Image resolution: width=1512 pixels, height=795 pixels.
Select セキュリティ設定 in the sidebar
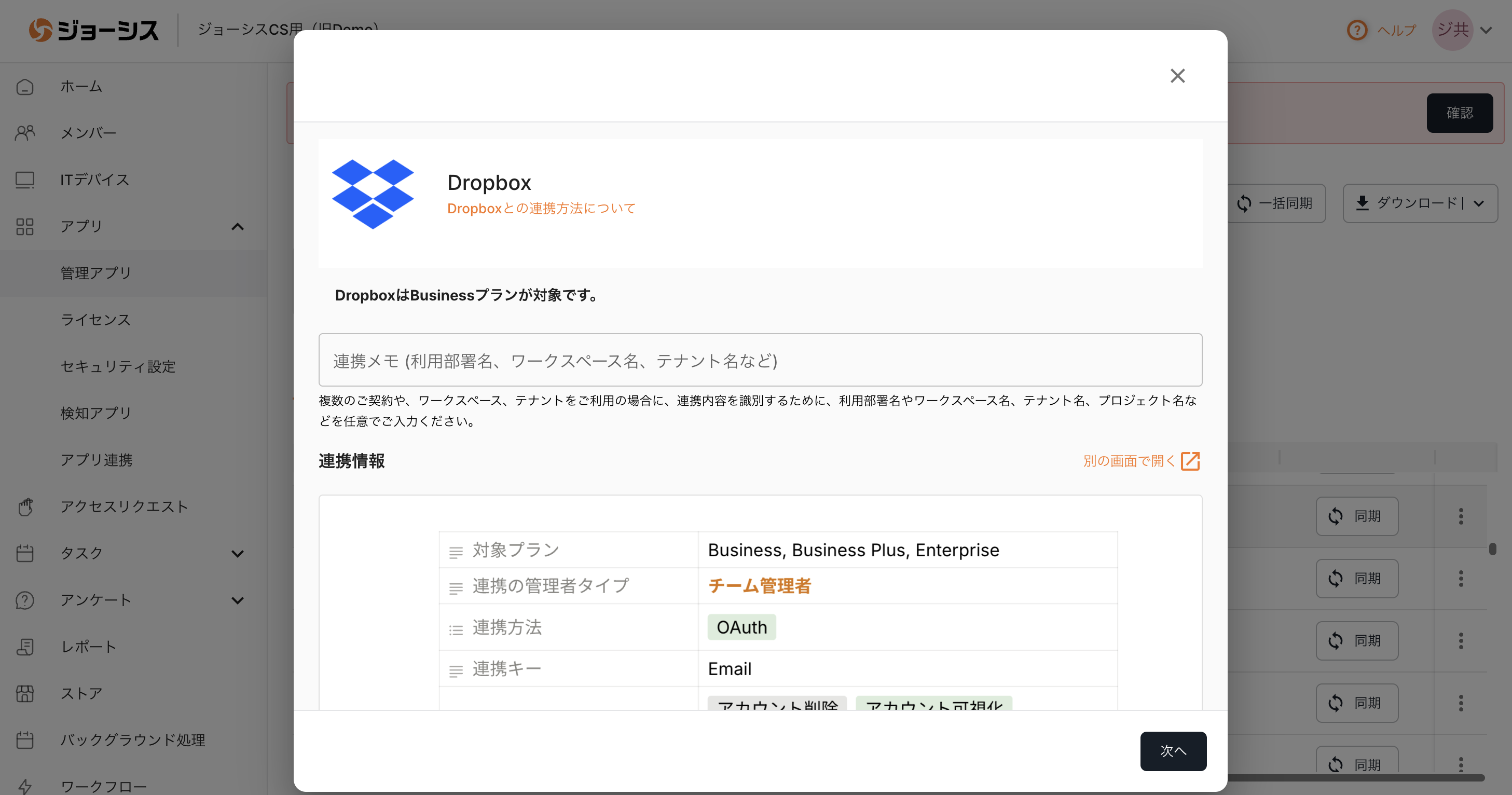tap(118, 366)
